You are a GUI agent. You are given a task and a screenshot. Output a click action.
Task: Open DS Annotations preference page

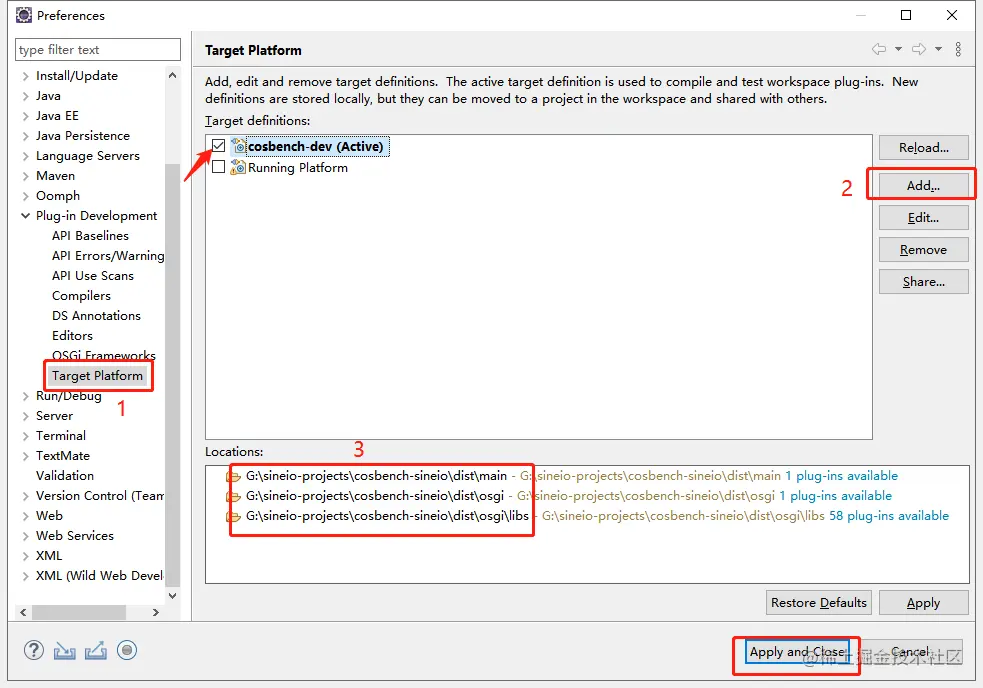[x=96, y=316]
